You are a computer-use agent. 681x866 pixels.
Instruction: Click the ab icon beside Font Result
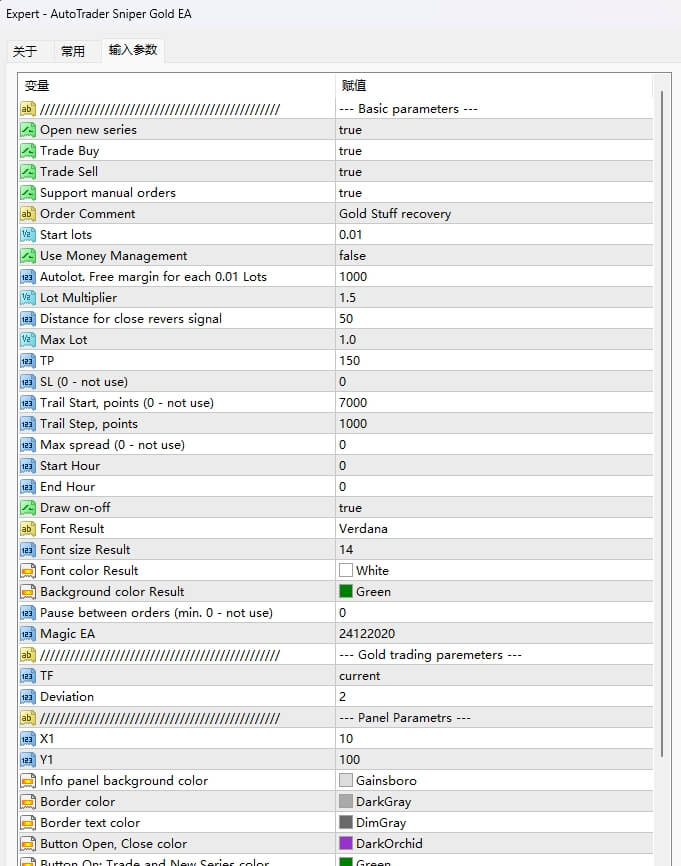click(x=28, y=529)
